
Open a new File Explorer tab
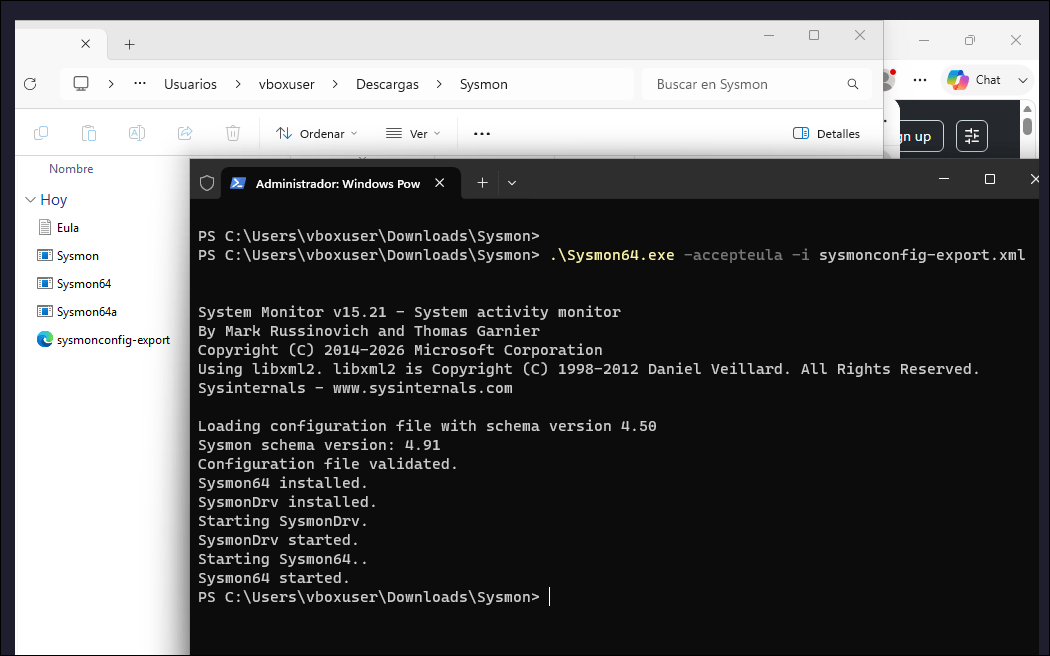[x=129, y=44]
